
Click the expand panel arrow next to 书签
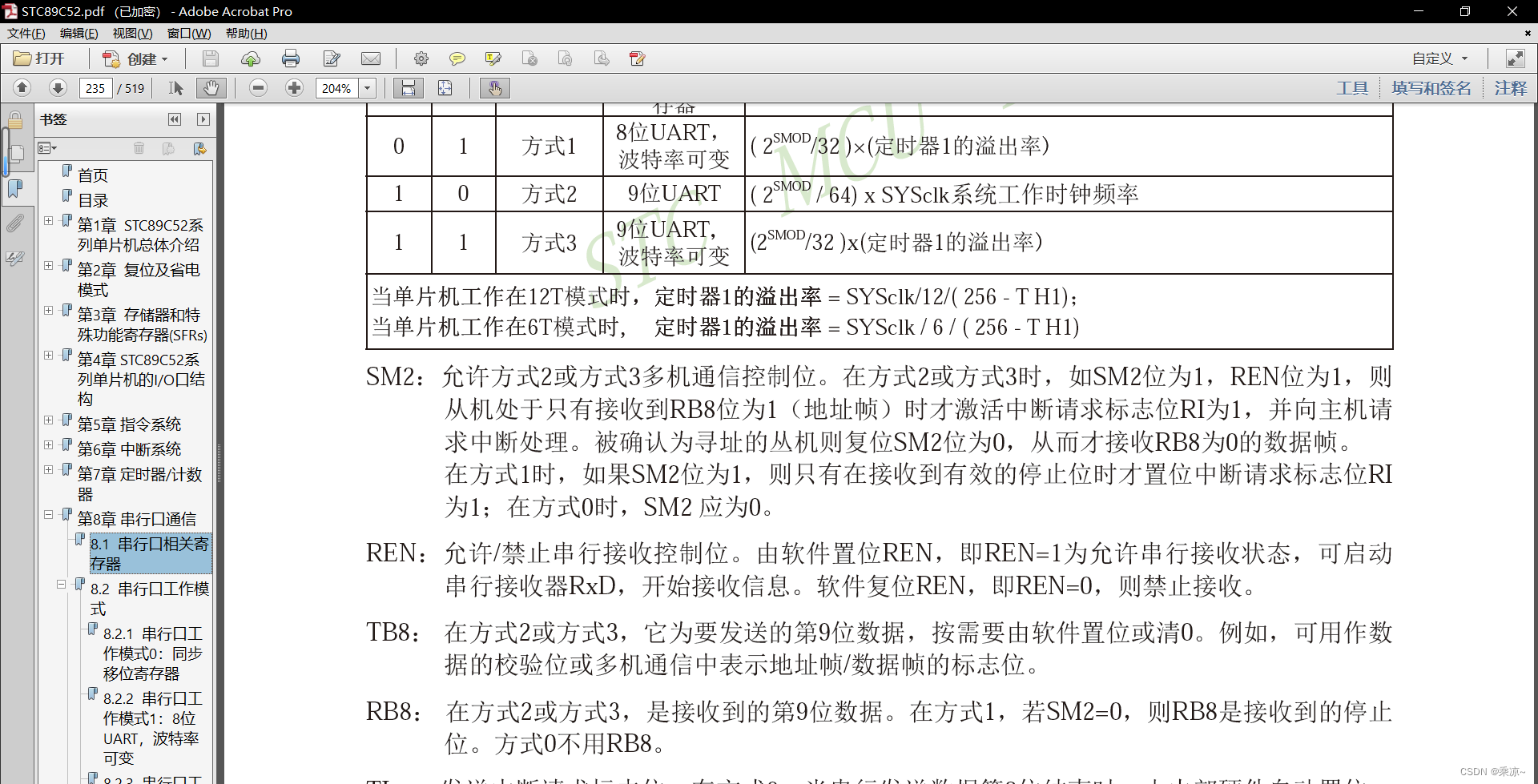203,119
